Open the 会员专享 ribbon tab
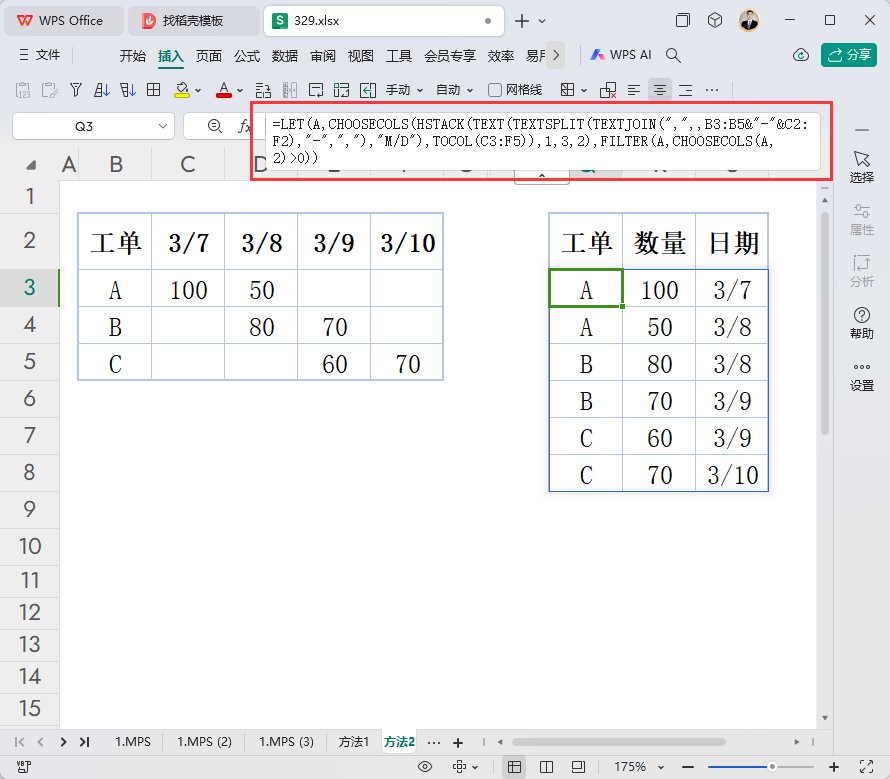Screen dimensions: 890x779 coord(450,56)
